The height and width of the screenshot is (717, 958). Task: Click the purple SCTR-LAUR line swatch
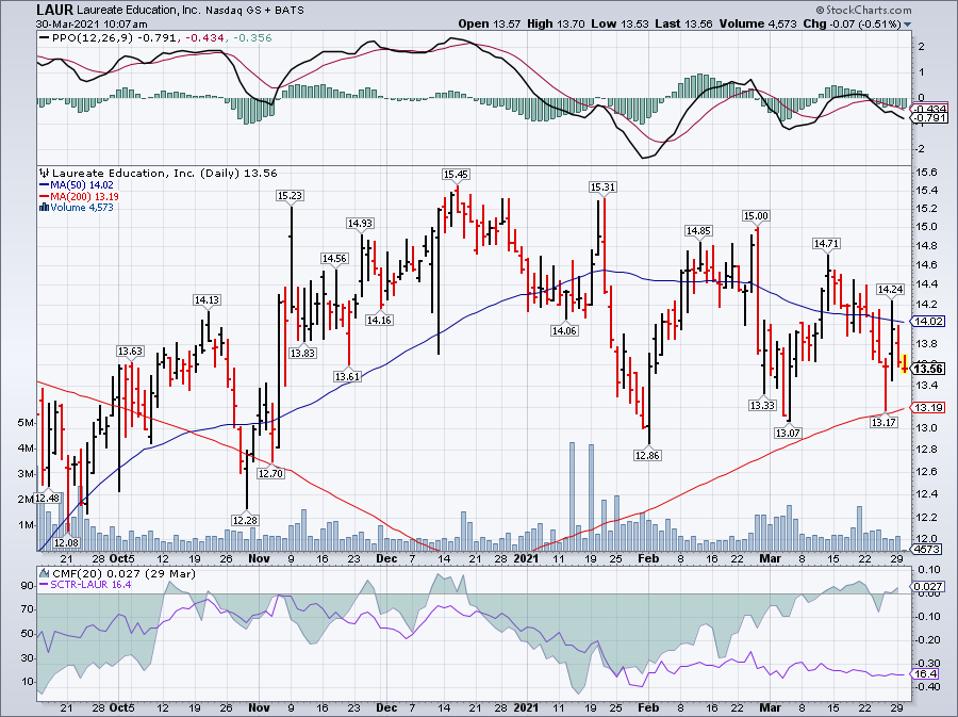[43, 585]
